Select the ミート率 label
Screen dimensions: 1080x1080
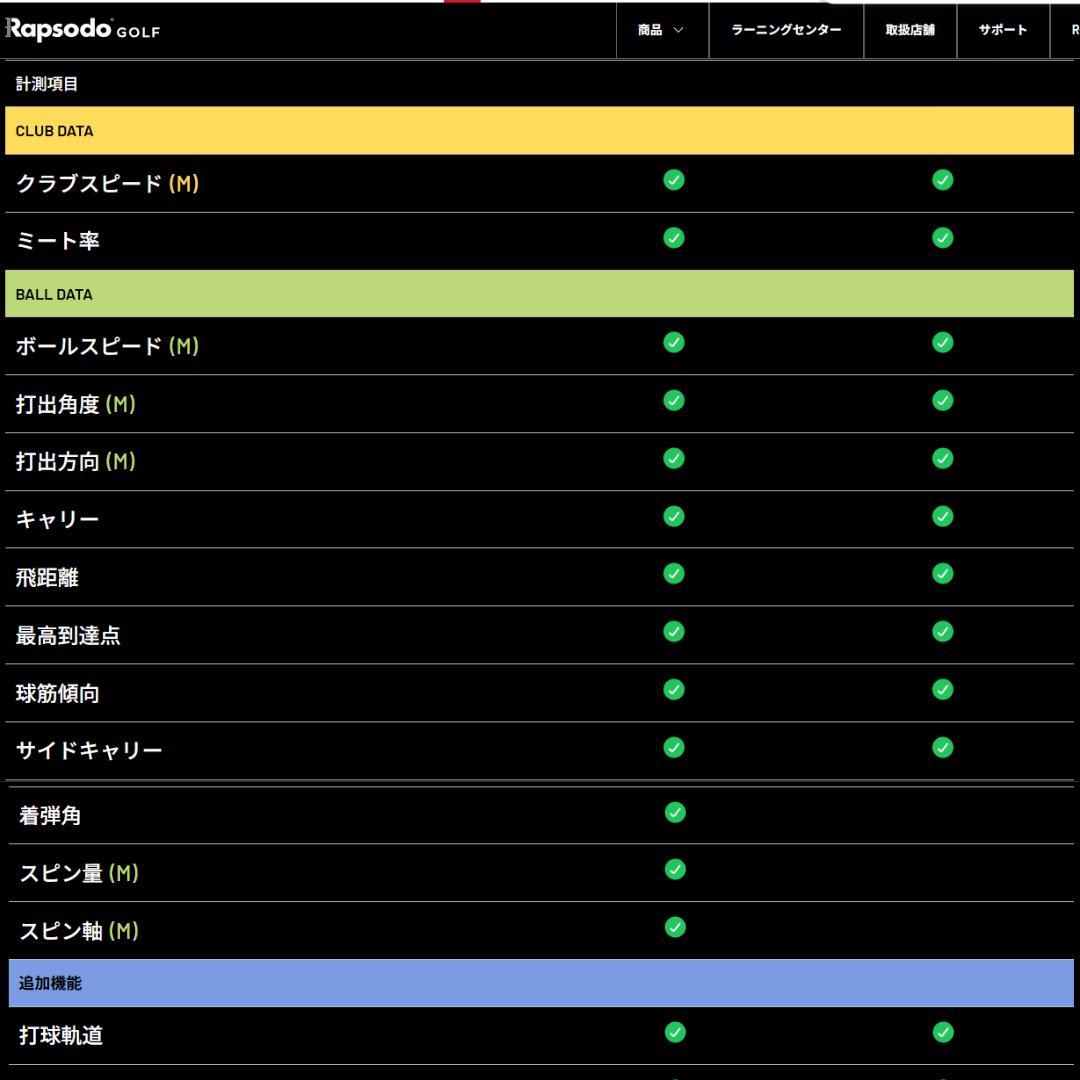tap(58, 241)
